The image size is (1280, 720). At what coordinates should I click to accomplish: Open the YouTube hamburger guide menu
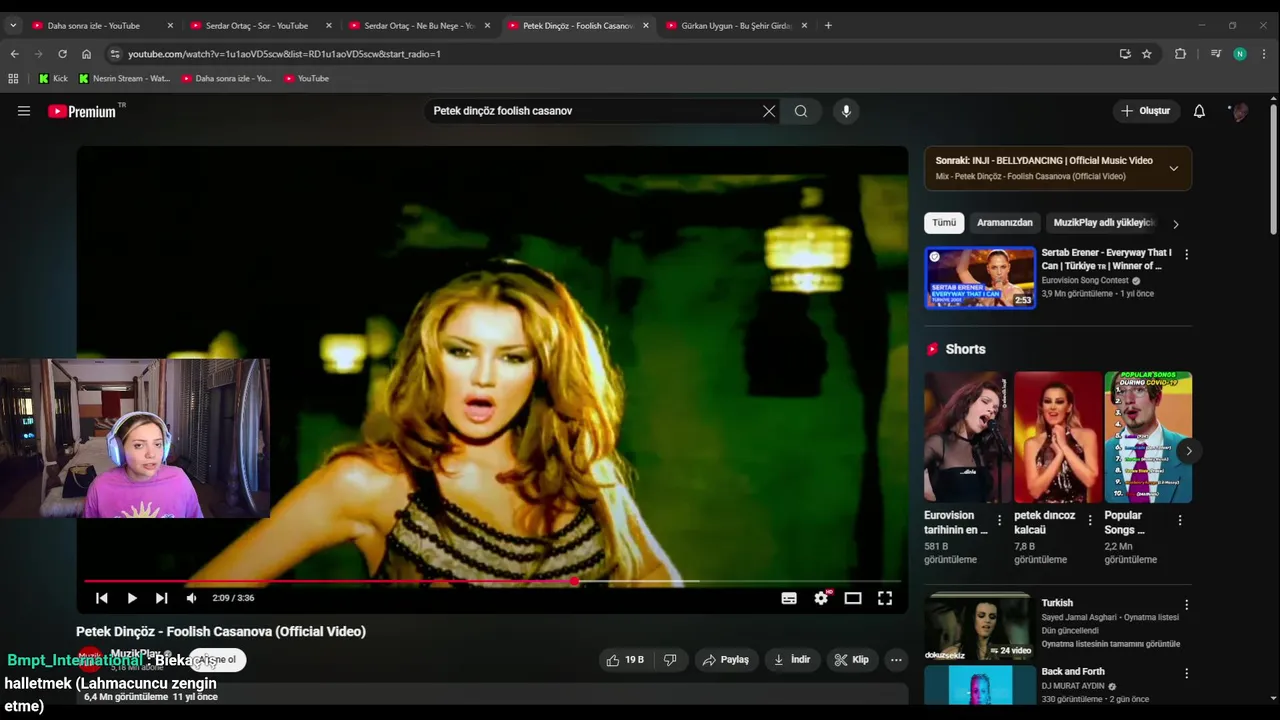click(24, 111)
